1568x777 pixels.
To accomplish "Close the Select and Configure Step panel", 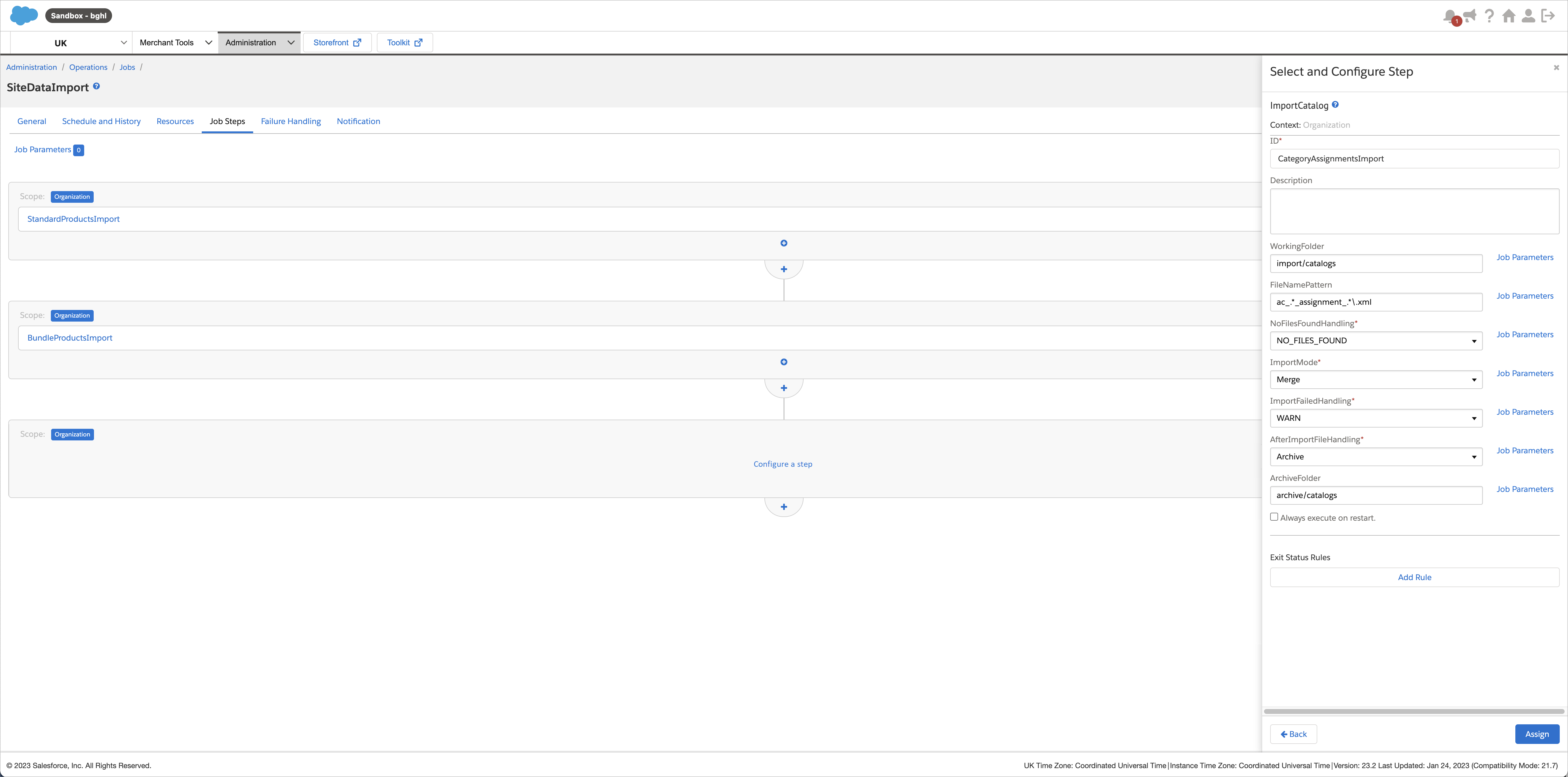I will point(1556,68).
